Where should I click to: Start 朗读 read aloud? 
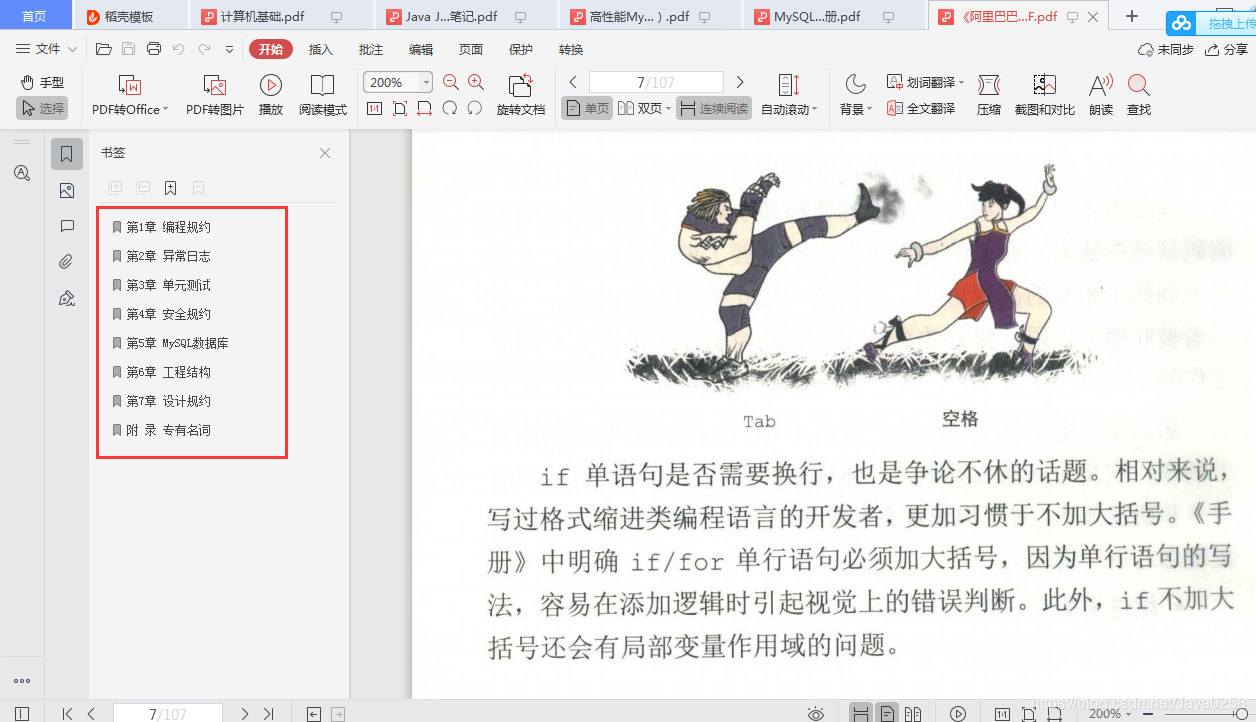(1101, 96)
